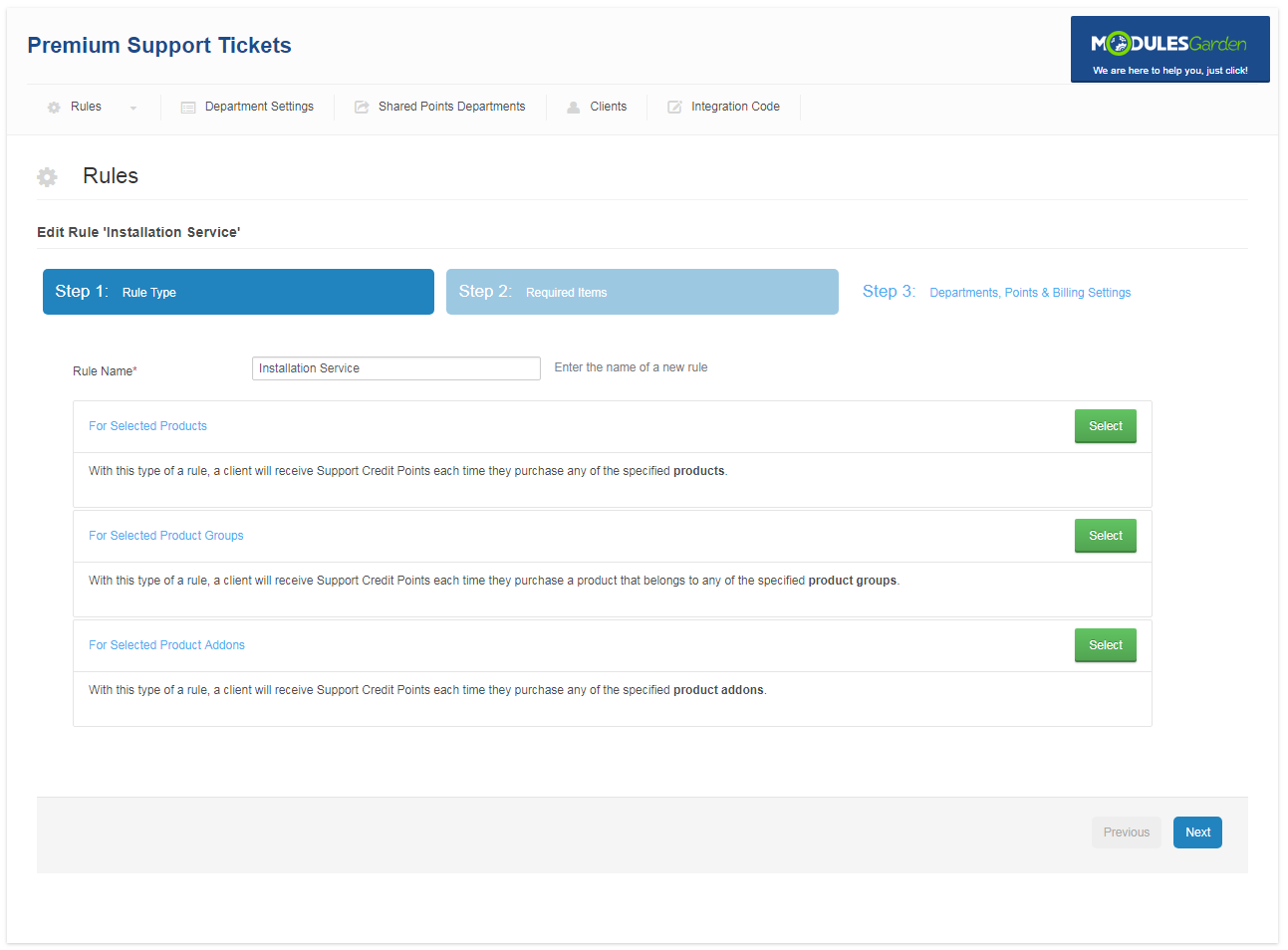Image resolution: width=1288 pixels, height=950 pixels.
Task: Click the Department Settings list icon
Action: point(188,108)
